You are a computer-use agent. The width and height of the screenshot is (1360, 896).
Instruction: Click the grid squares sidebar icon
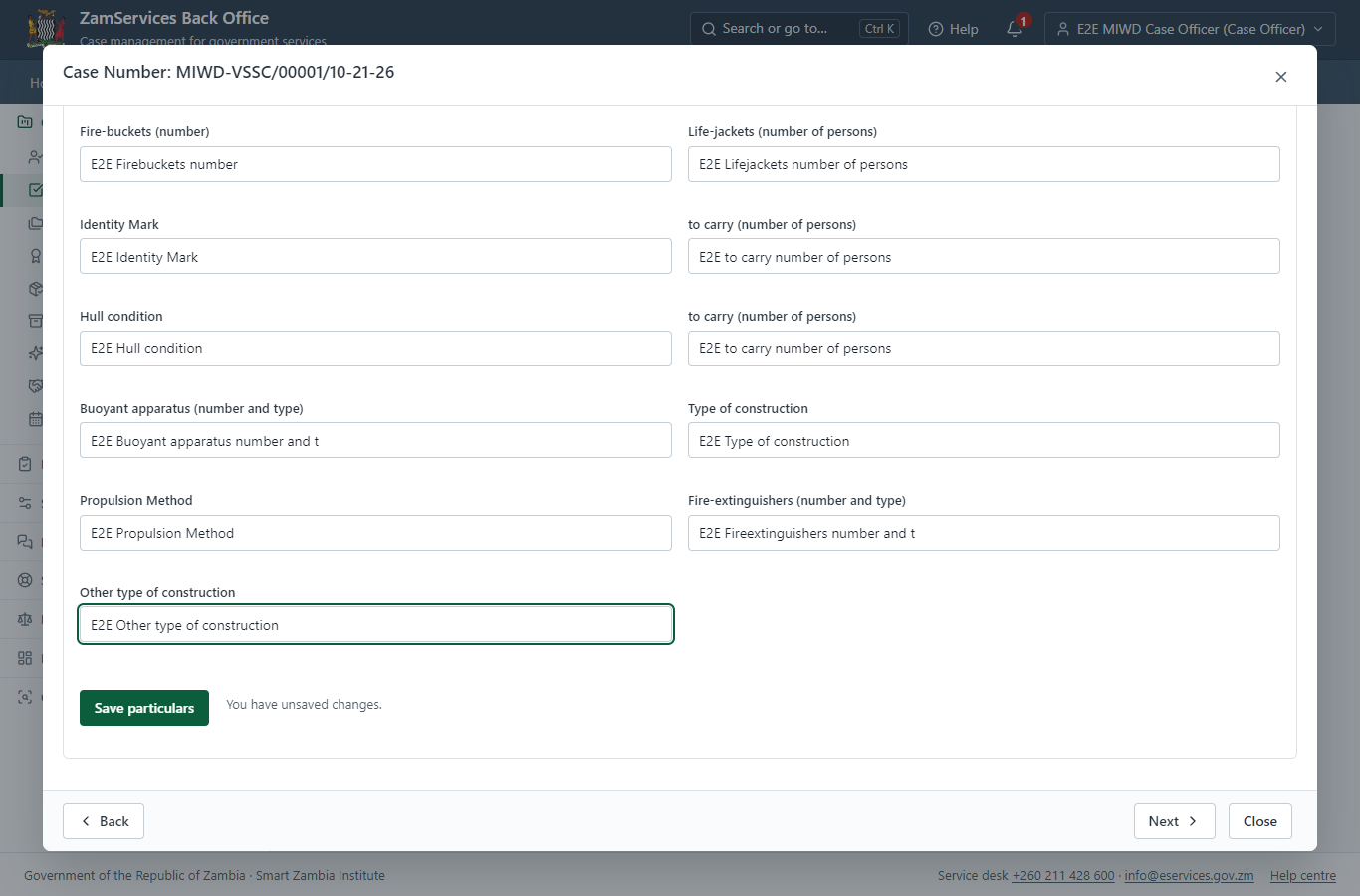tap(25, 658)
